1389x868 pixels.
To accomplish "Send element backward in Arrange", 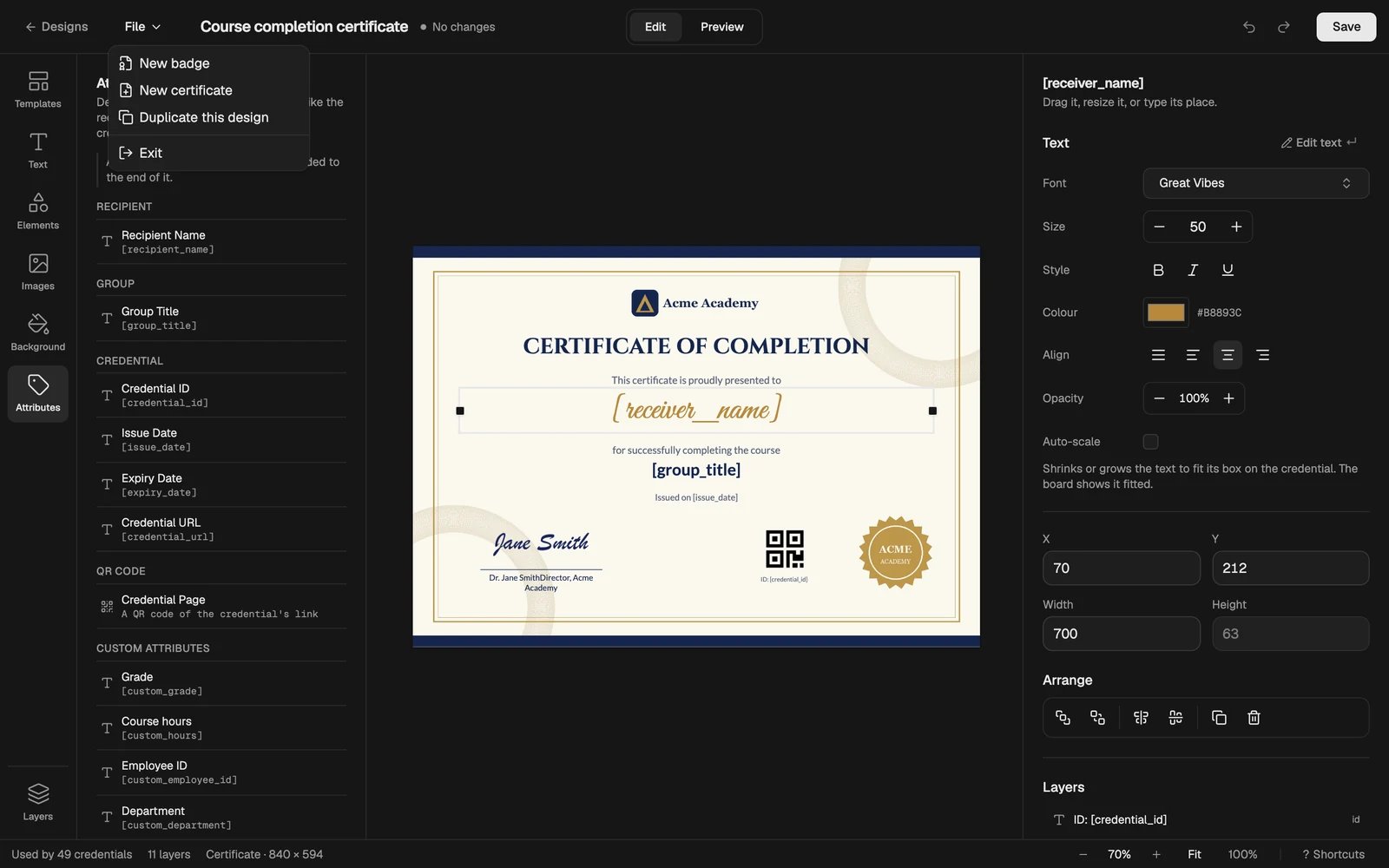I will click(1097, 718).
